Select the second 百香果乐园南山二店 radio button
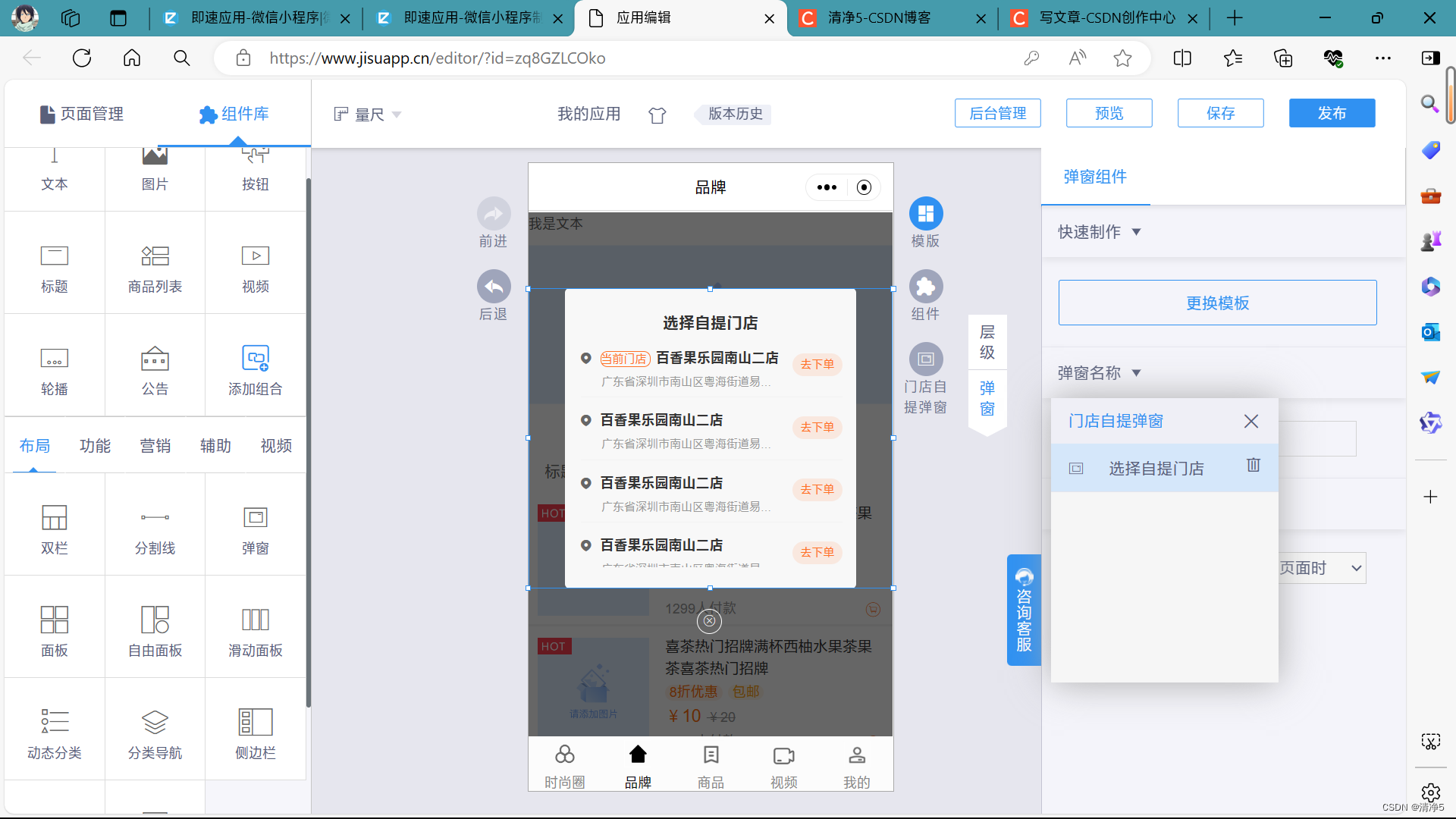 click(x=585, y=420)
